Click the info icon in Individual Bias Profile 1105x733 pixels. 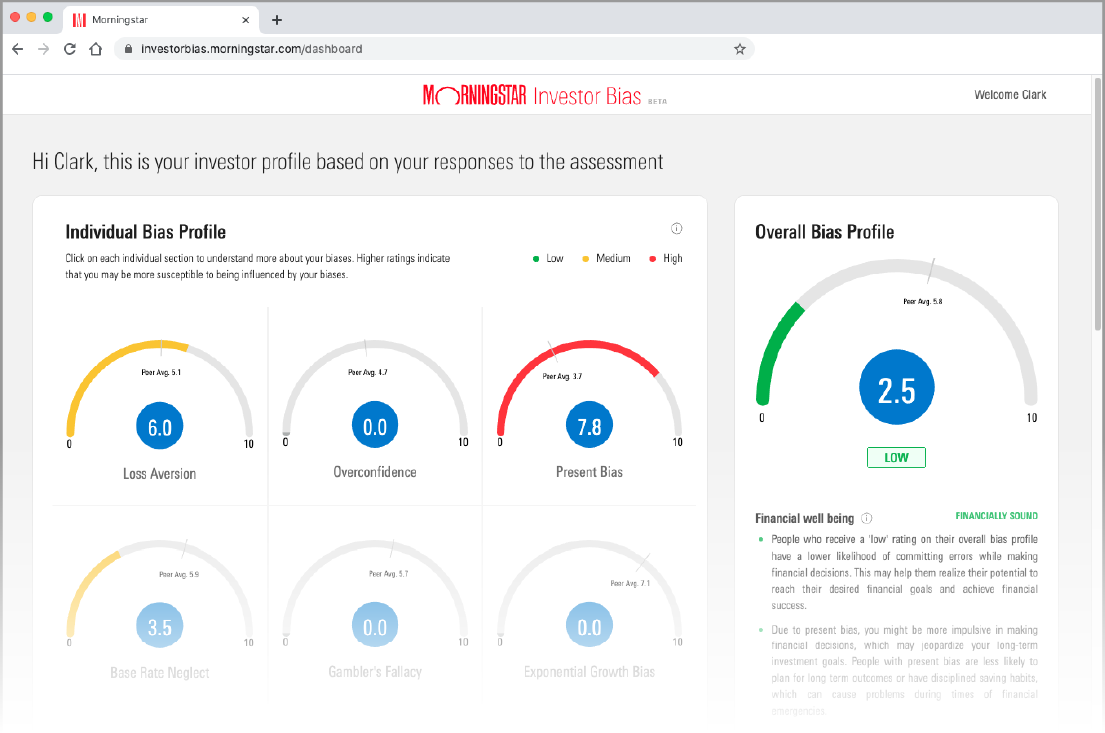pos(676,229)
